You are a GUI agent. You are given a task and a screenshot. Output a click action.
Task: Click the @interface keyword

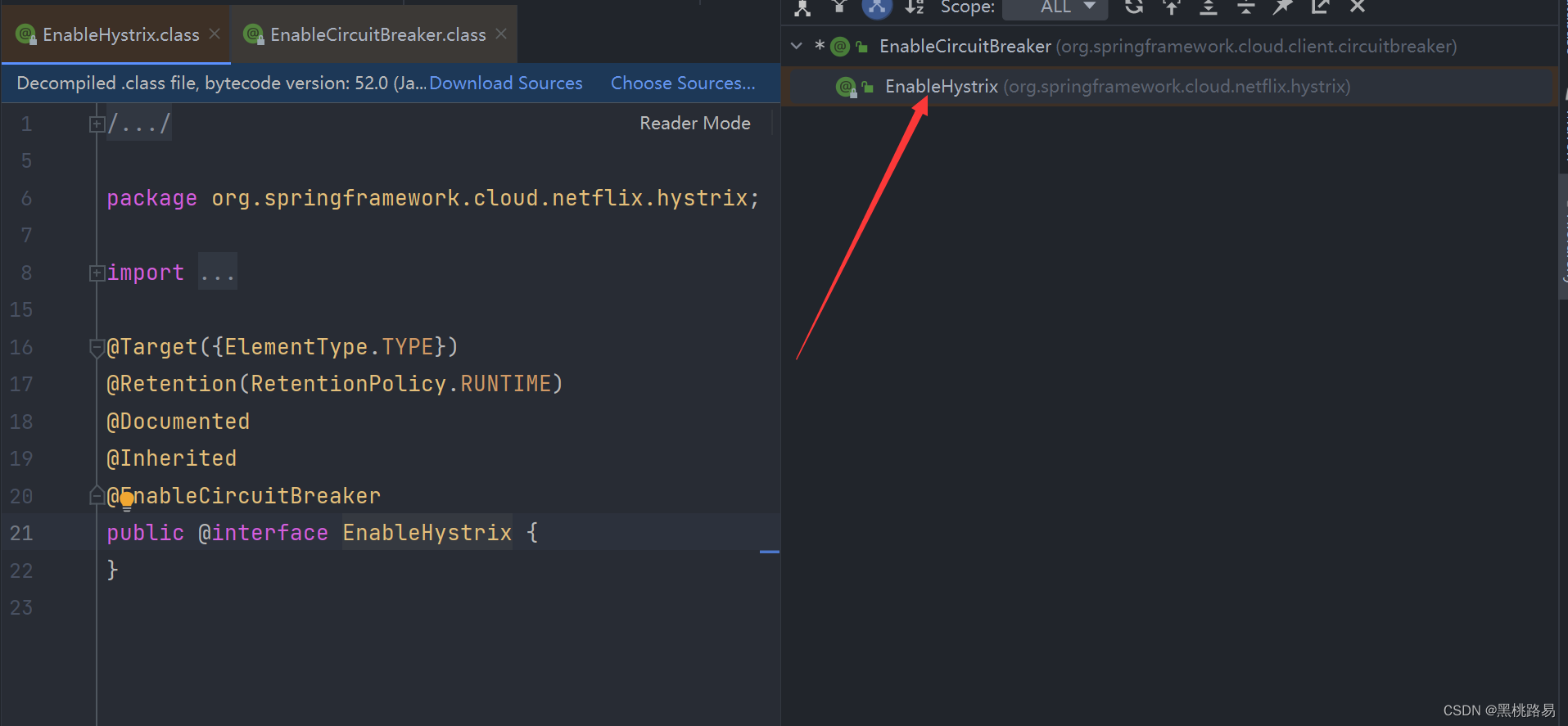coord(263,533)
